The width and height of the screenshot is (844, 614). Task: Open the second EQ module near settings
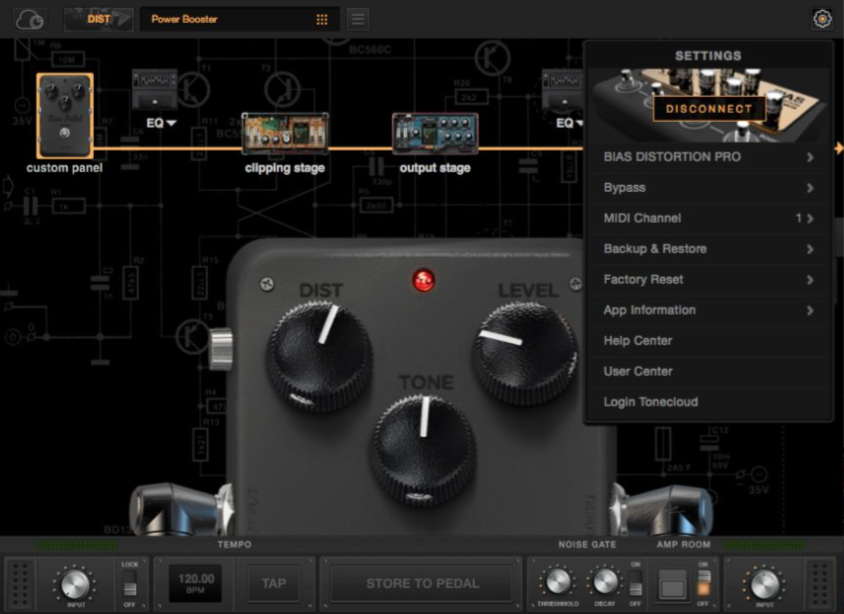(x=562, y=90)
